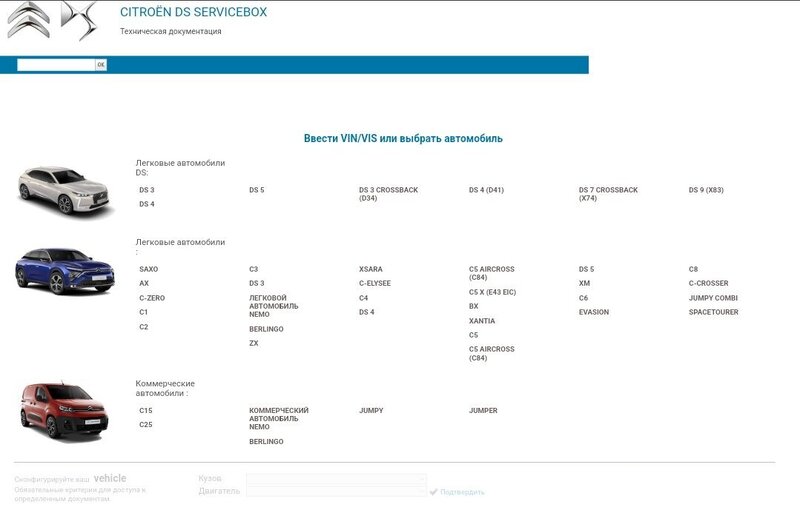Select the C5 model link
Screen dimensions: 800x527
(473, 335)
